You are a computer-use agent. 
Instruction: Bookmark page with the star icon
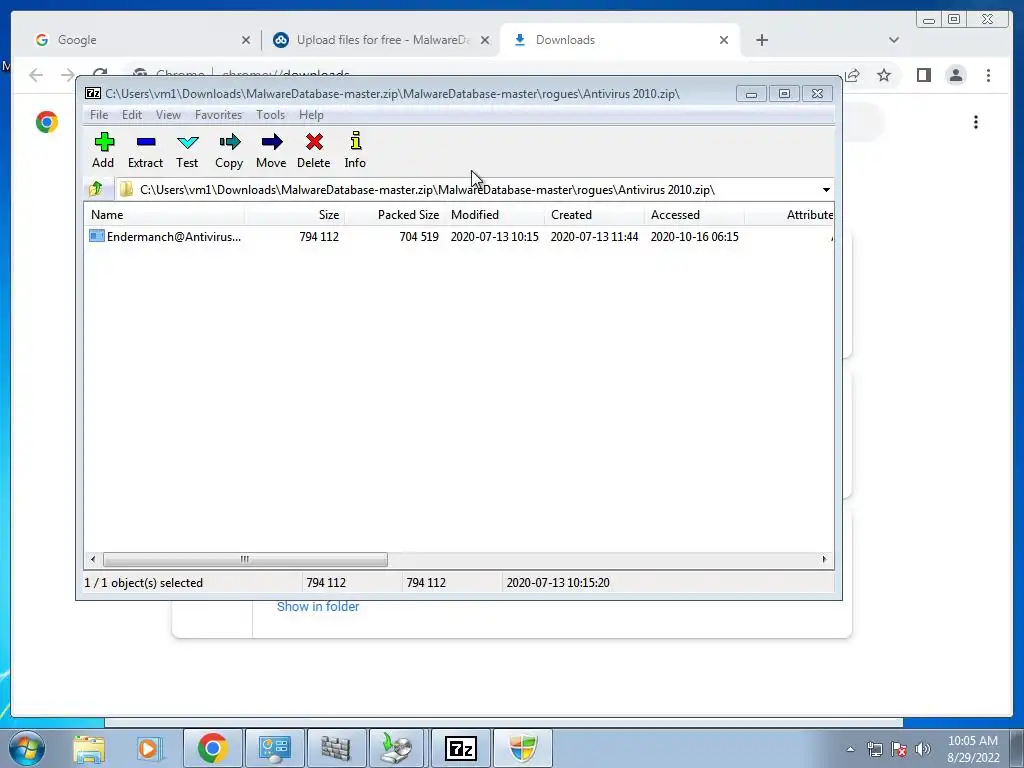pyautogui.click(x=884, y=75)
